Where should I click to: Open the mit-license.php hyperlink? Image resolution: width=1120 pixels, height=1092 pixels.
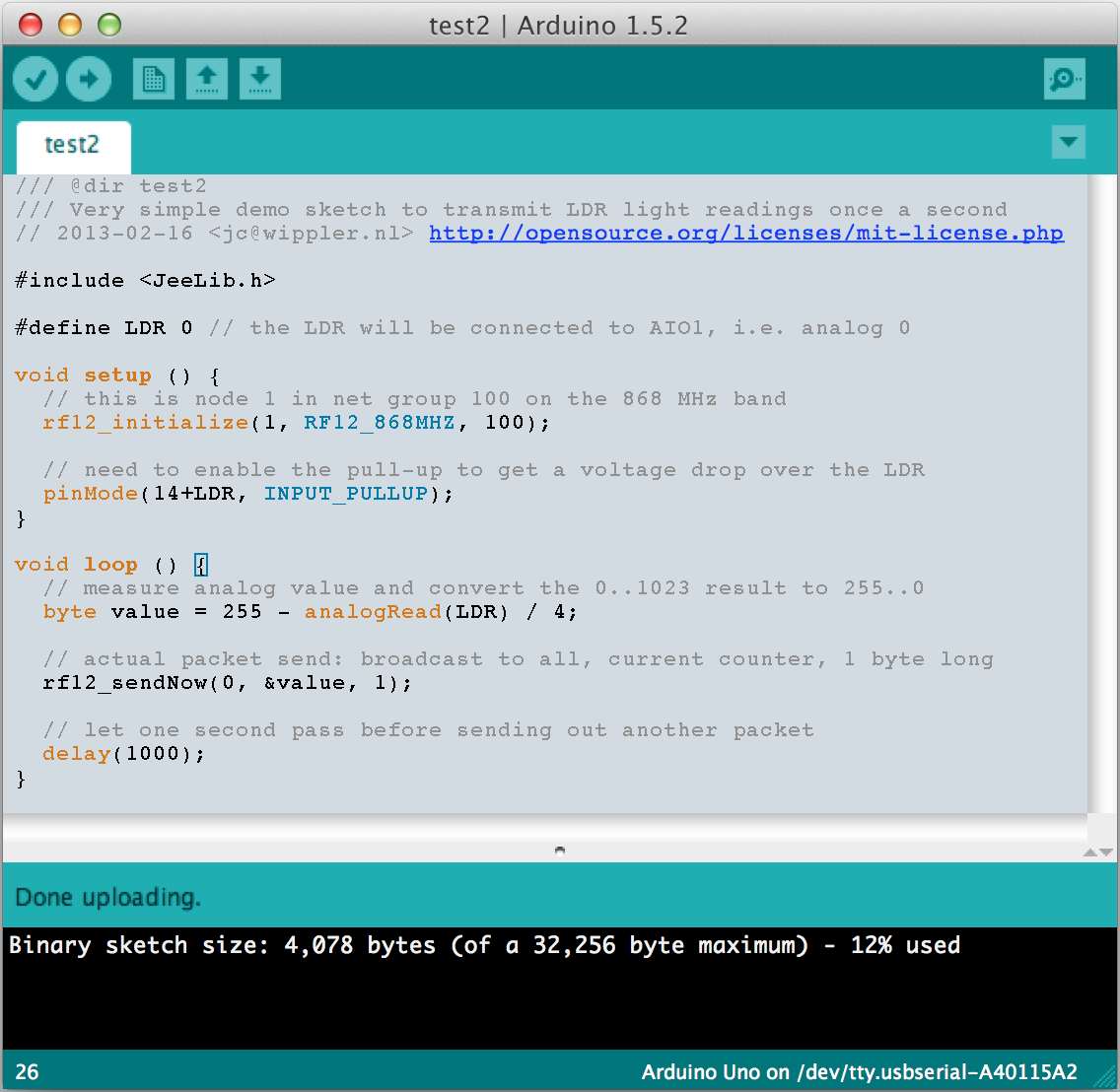[x=746, y=233]
